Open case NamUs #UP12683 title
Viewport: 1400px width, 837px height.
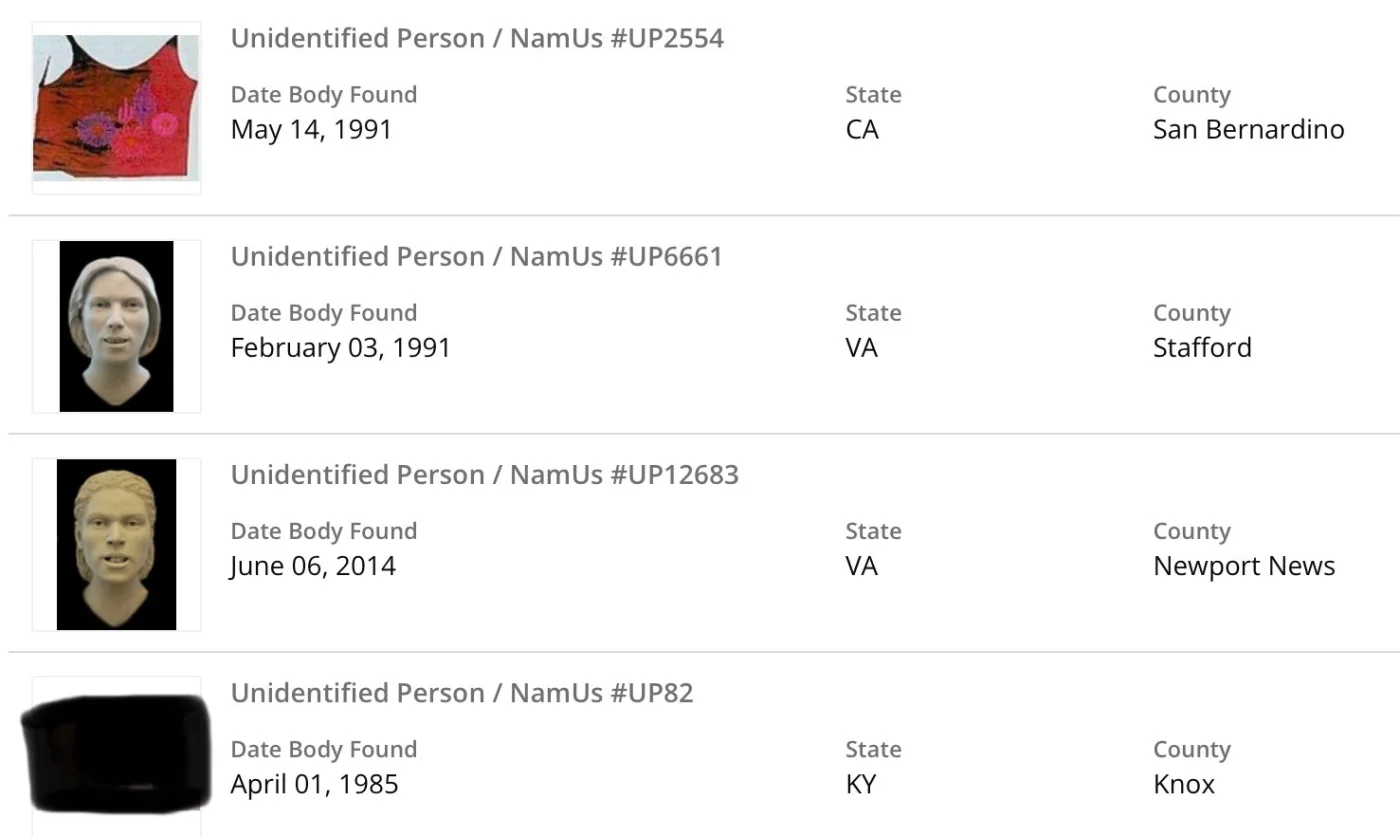click(x=484, y=474)
